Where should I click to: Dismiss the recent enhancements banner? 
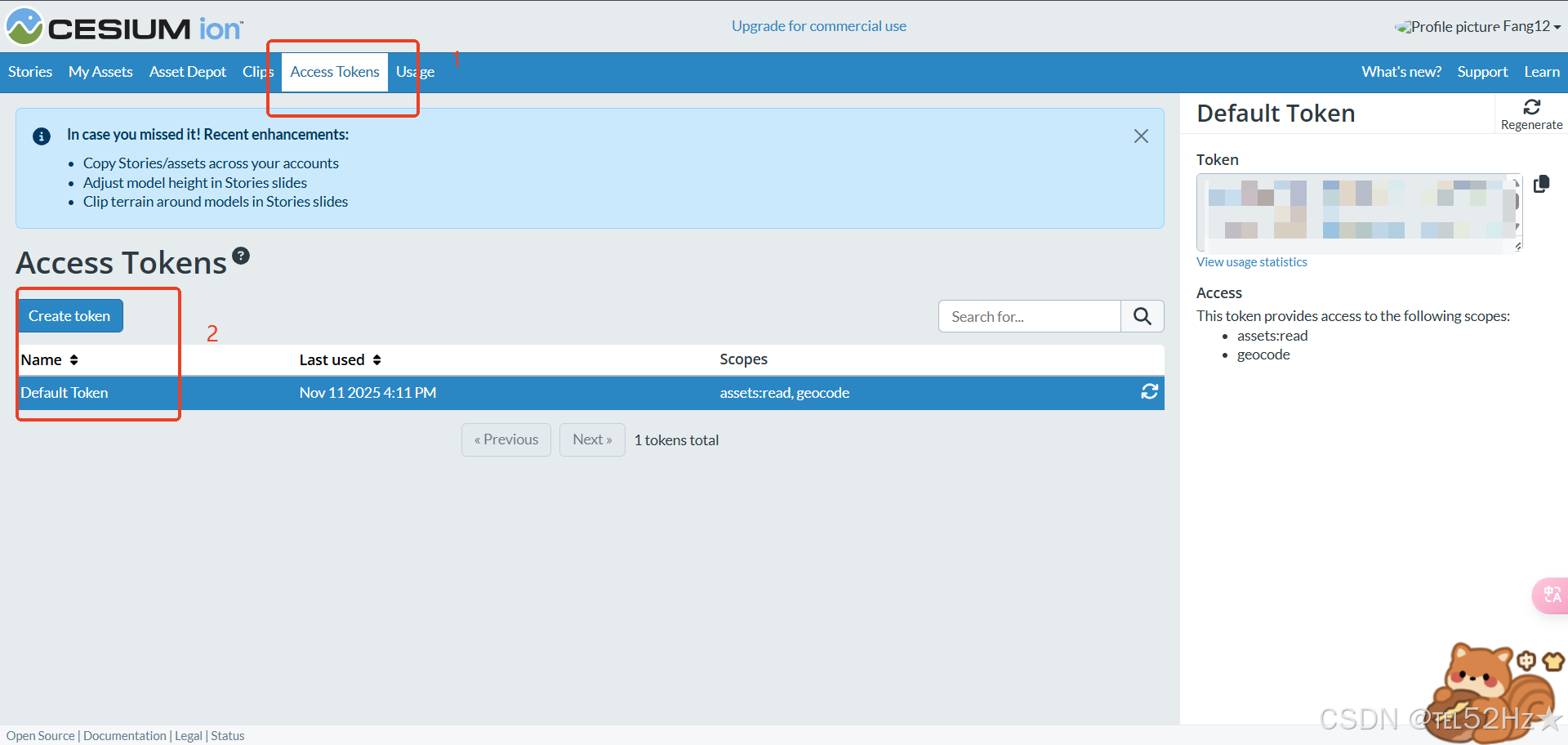point(1141,136)
